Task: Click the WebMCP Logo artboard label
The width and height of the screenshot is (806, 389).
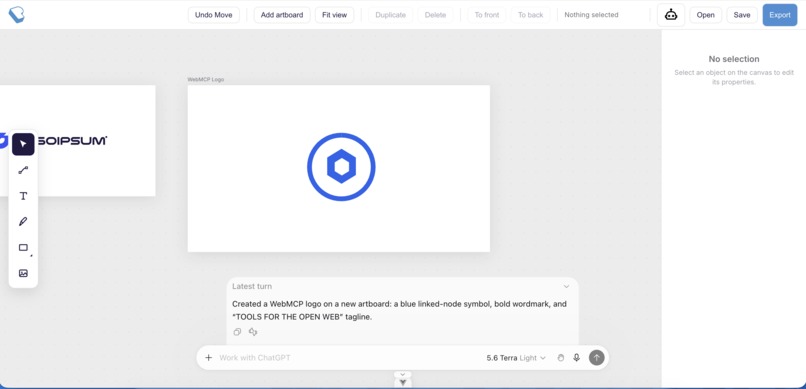Action: pos(206,80)
